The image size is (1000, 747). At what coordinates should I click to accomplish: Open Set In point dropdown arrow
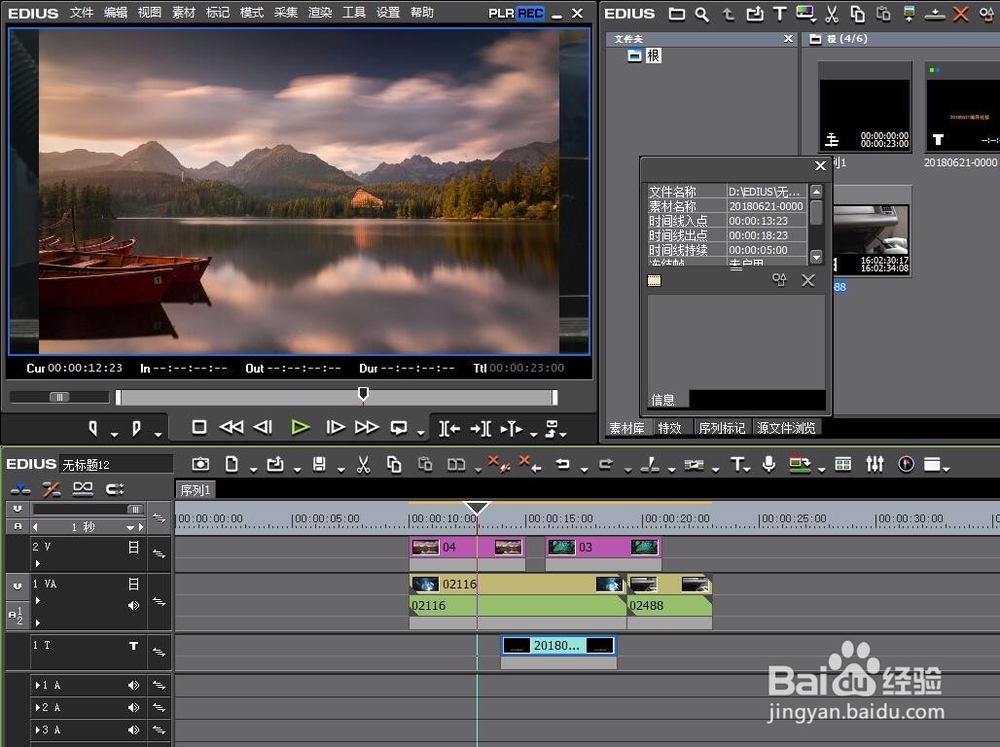coord(114,435)
